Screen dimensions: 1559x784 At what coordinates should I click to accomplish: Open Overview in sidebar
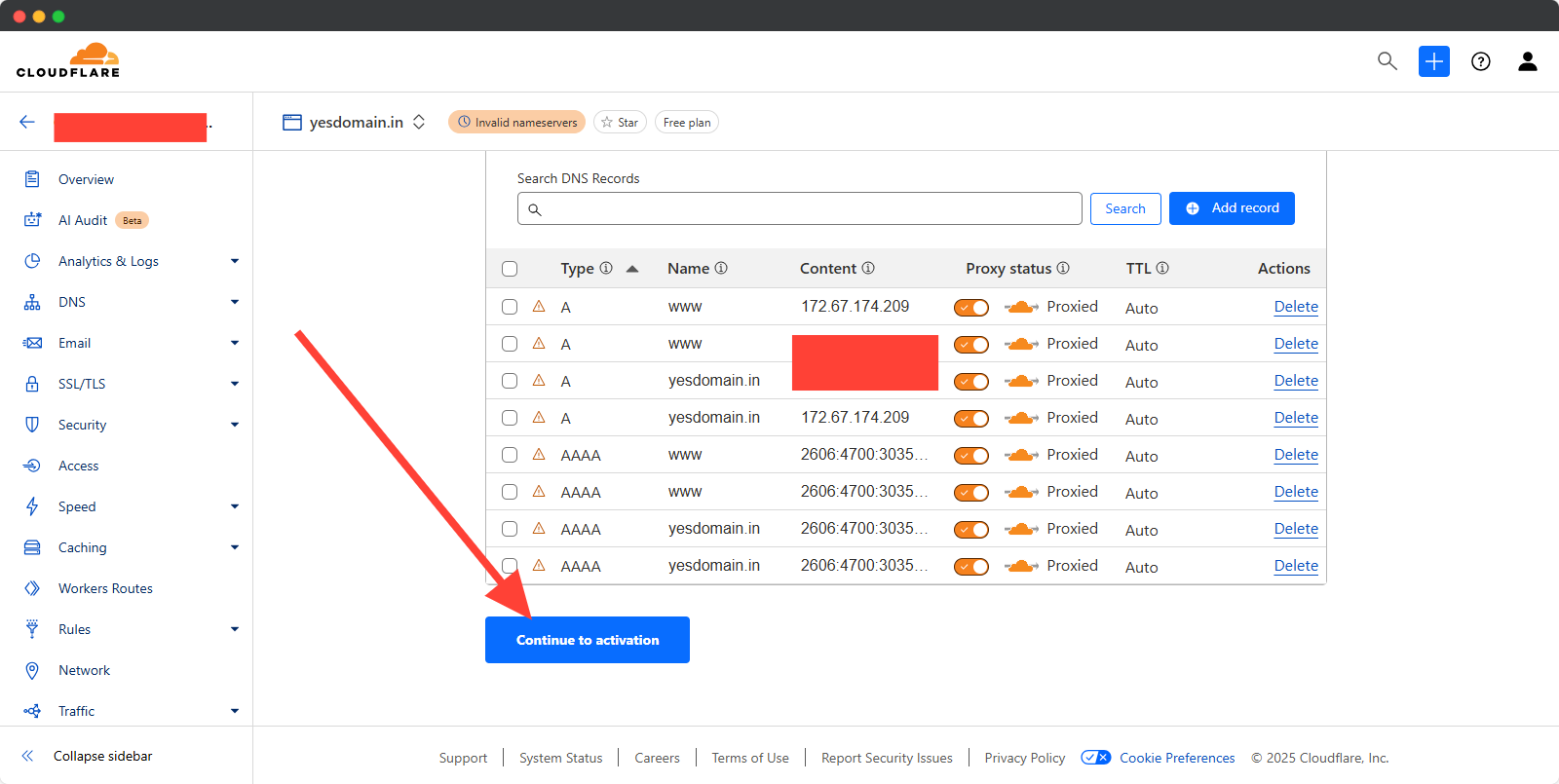pos(86,179)
